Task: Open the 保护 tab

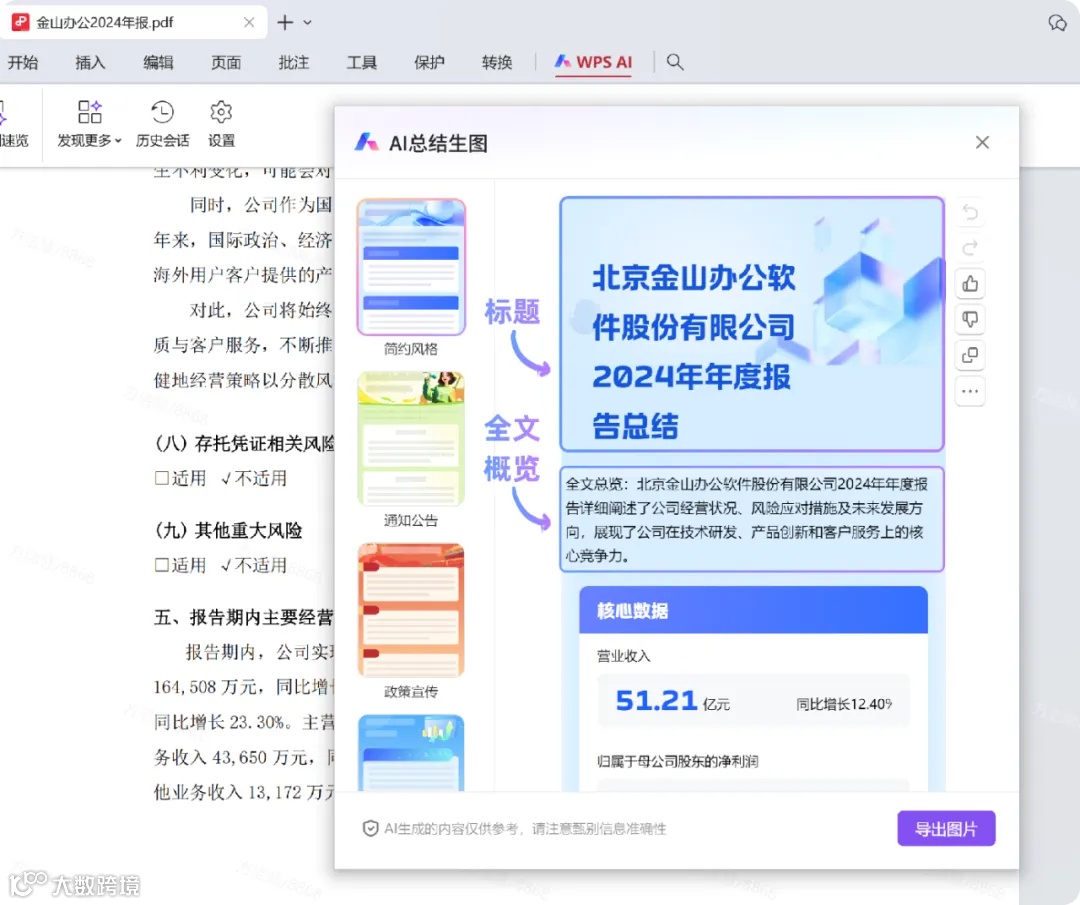Action: pyautogui.click(x=429, y=63)
